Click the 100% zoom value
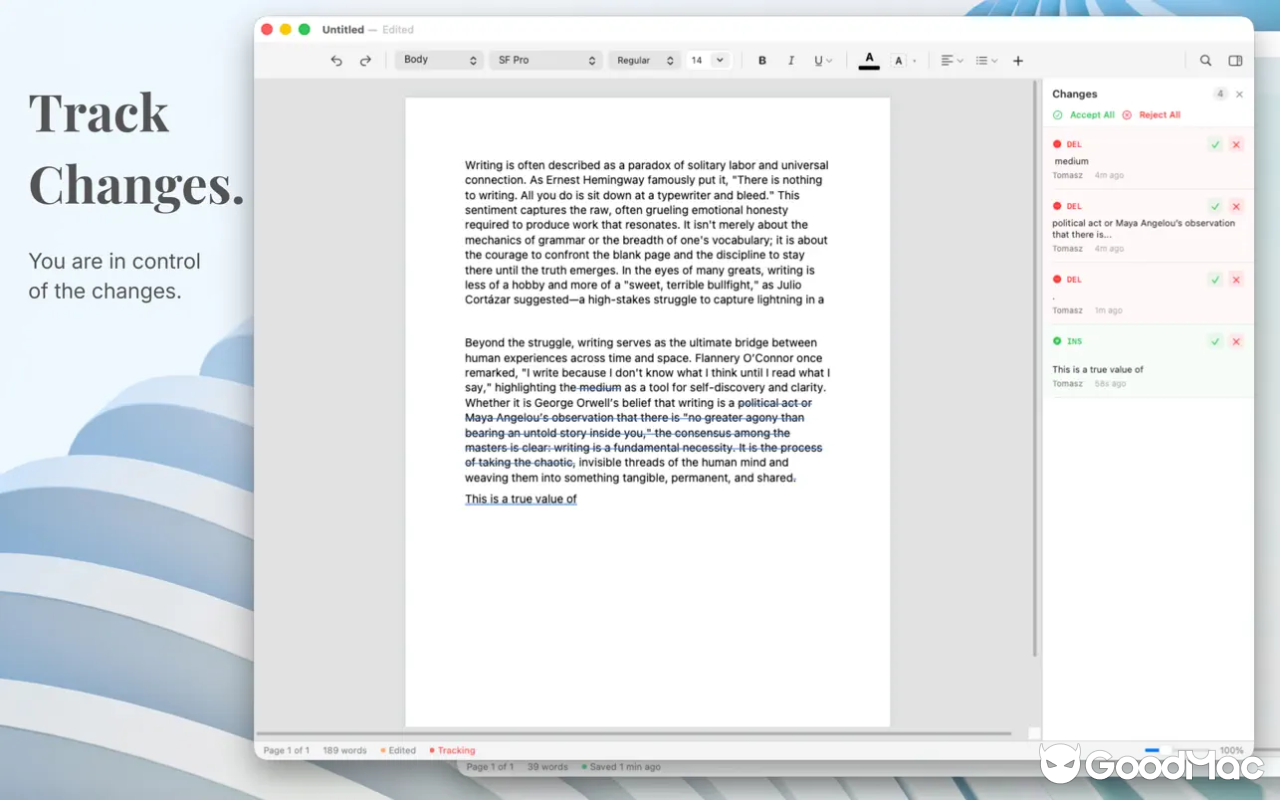 (1231, 751)
